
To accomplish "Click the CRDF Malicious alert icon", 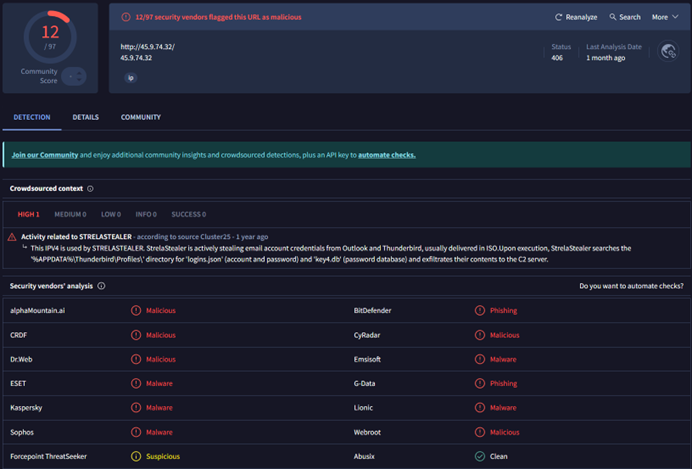I will pyautogui.click(x=136, y=335).
